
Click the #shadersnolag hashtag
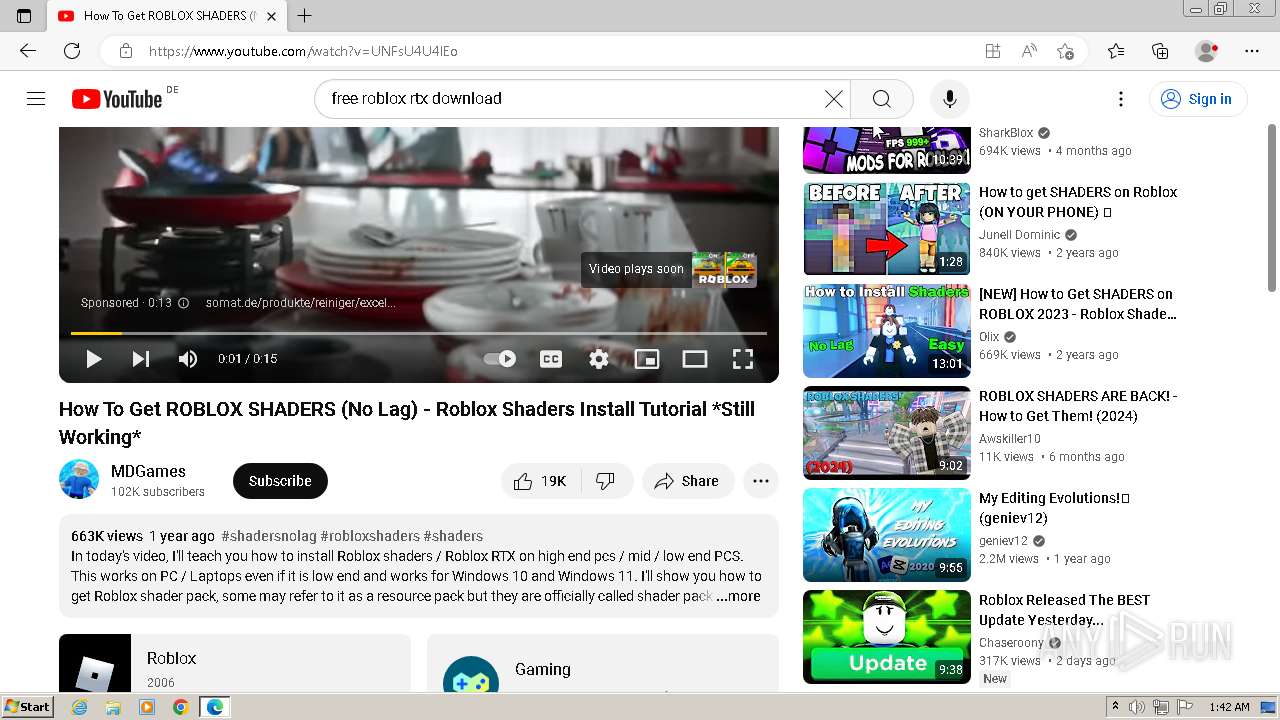[269, 536]
